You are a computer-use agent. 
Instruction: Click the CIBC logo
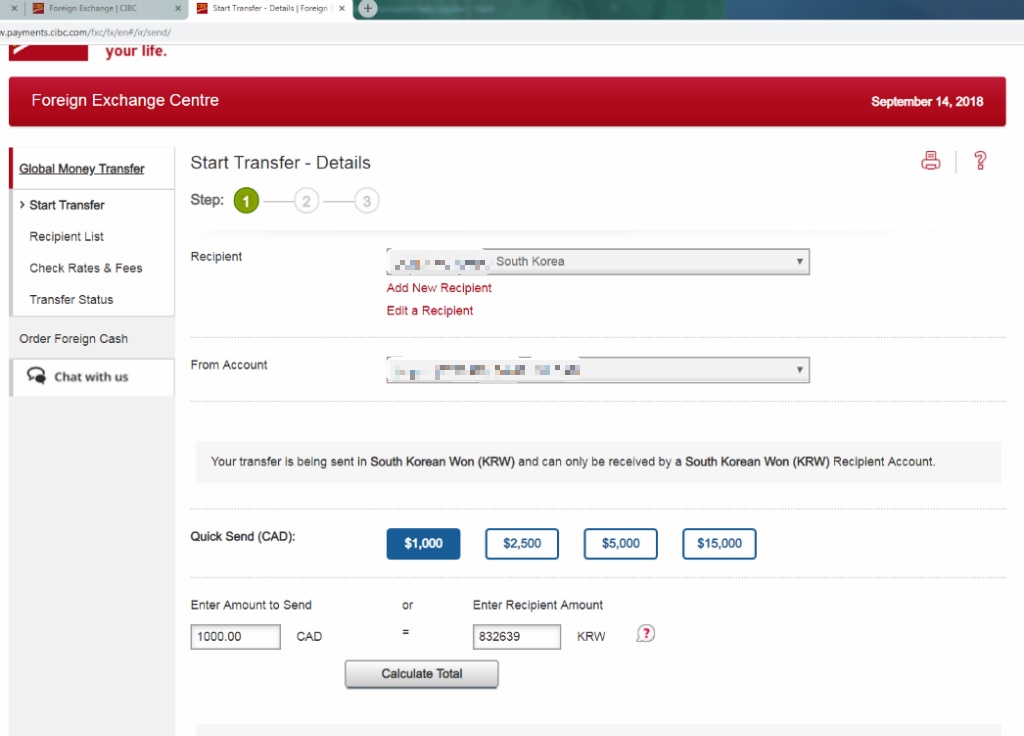[48, 52]
